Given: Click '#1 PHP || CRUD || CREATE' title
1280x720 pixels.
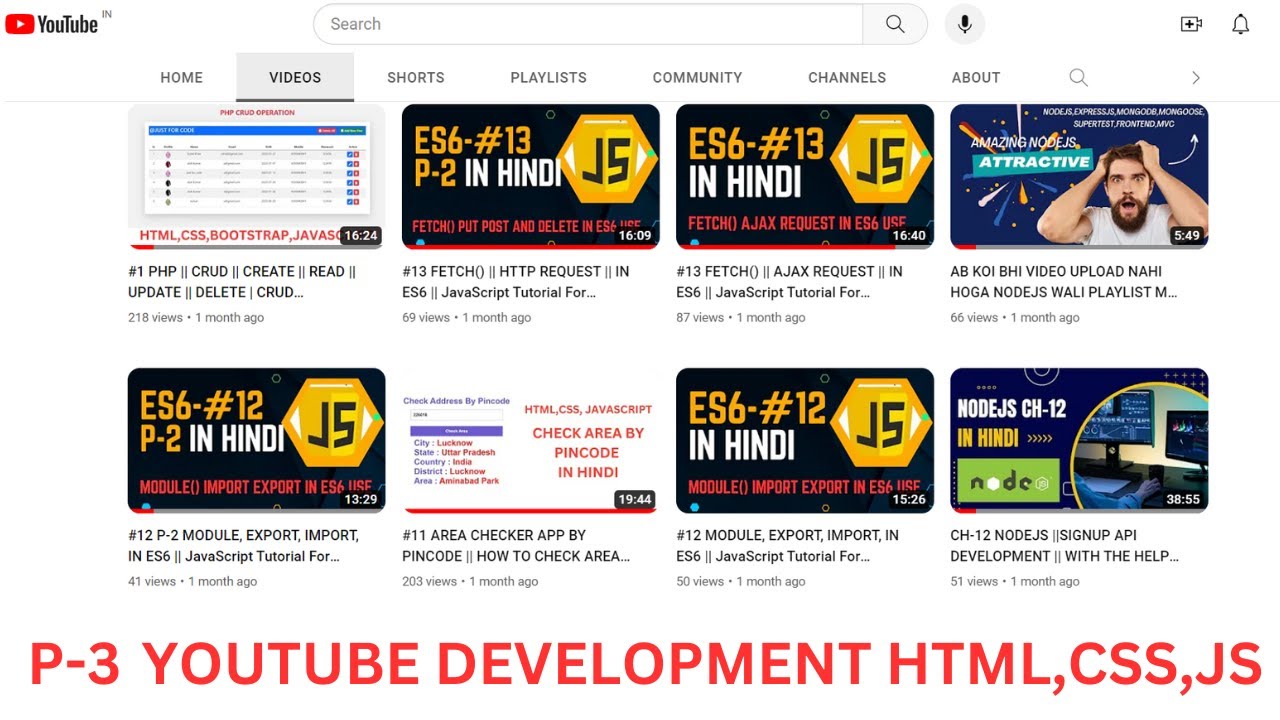Looking at the screenshot, I should pos(242,282).
